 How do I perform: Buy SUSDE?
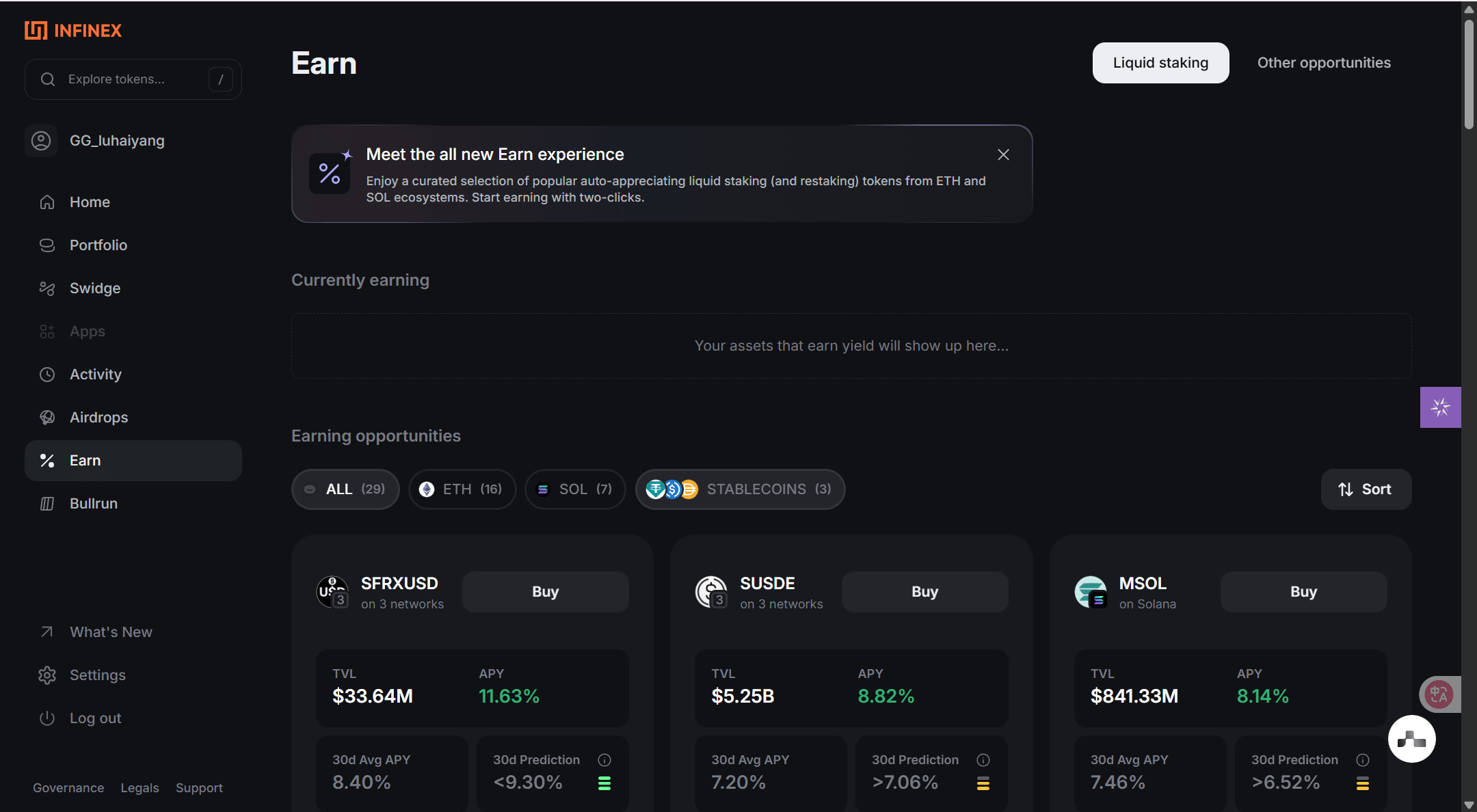point(924,592)
